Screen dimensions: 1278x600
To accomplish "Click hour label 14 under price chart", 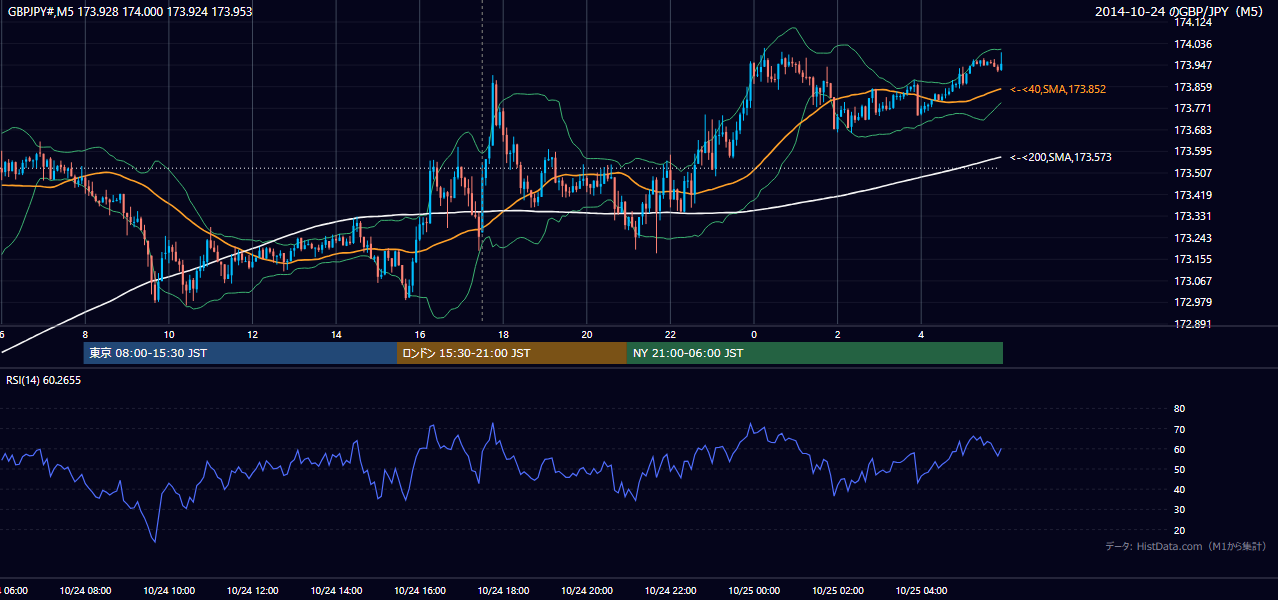I will (336, 335).
